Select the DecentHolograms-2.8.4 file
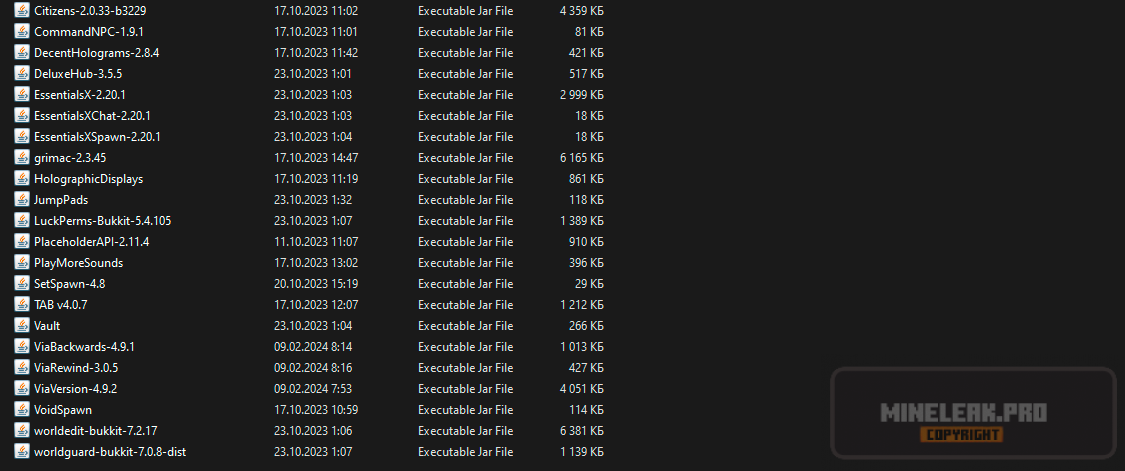1125x471 pixels. pyautogui.click(x=96, y=52)
